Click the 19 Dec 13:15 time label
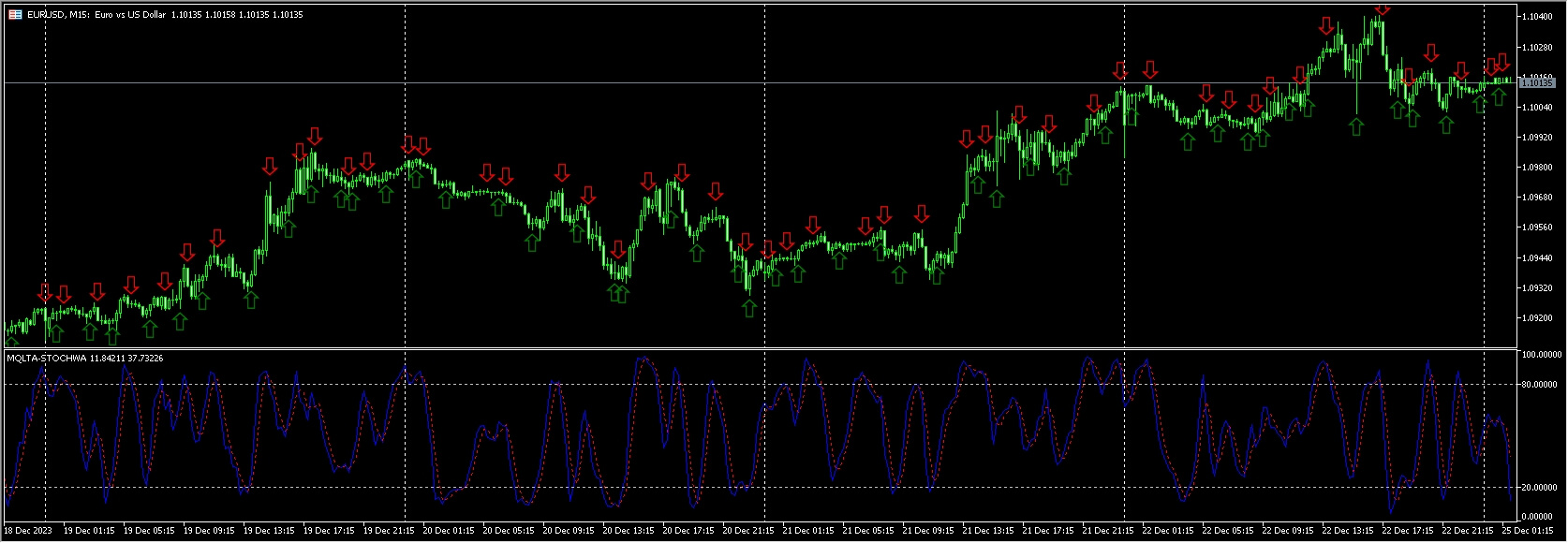 269,531
